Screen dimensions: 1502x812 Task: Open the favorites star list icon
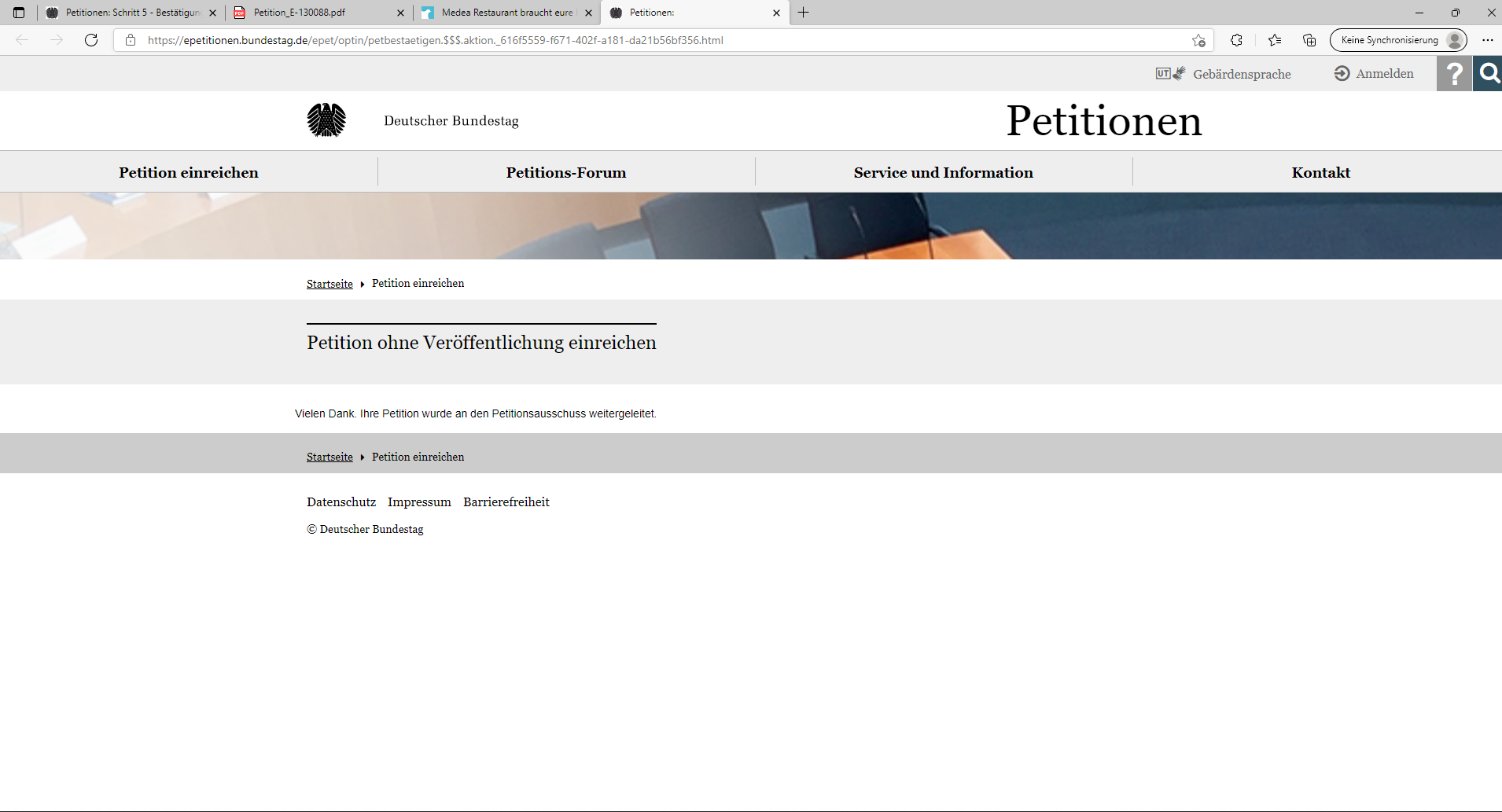pos(1275,40)
